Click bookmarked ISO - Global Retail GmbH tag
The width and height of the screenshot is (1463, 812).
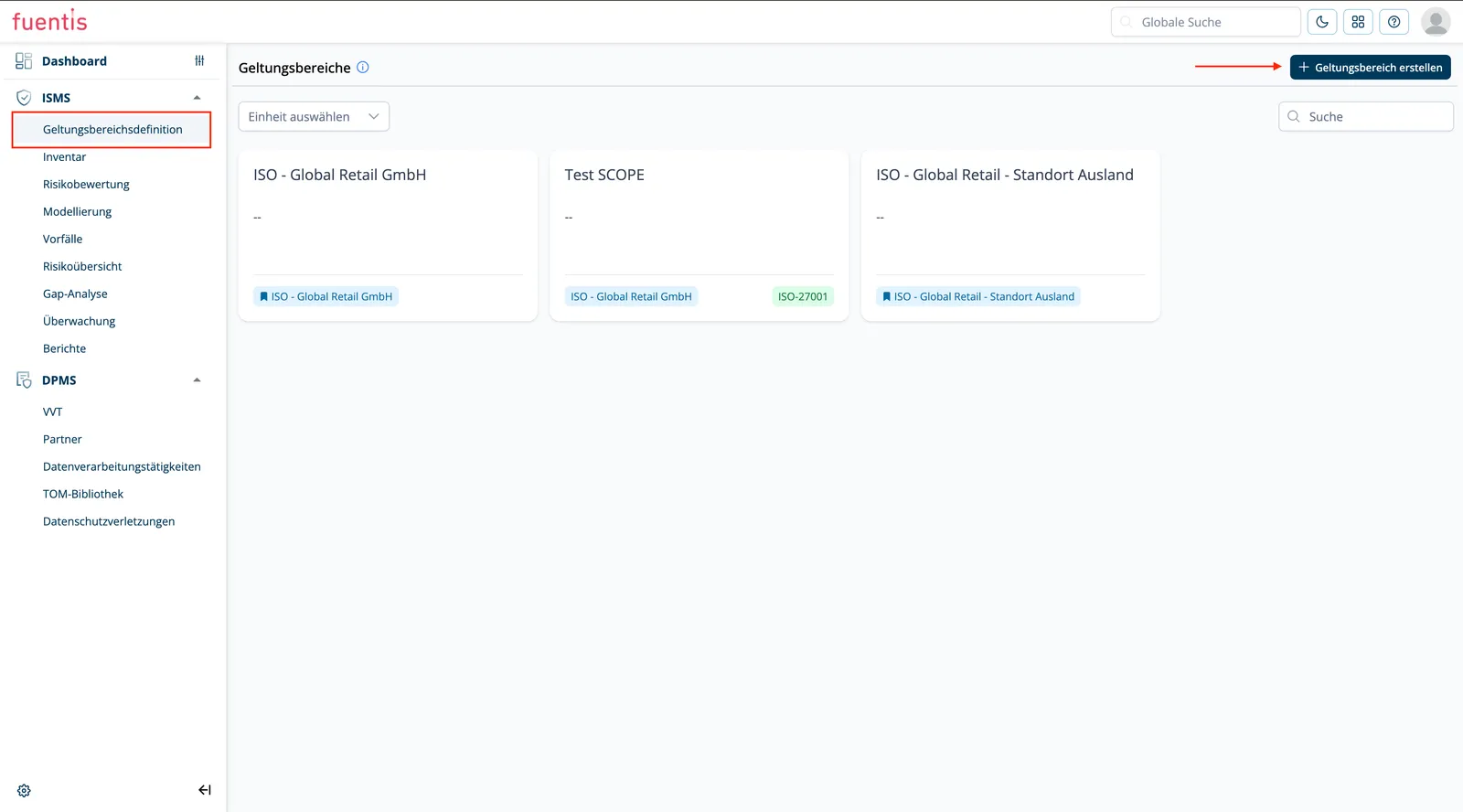click(x=326, y=296)
